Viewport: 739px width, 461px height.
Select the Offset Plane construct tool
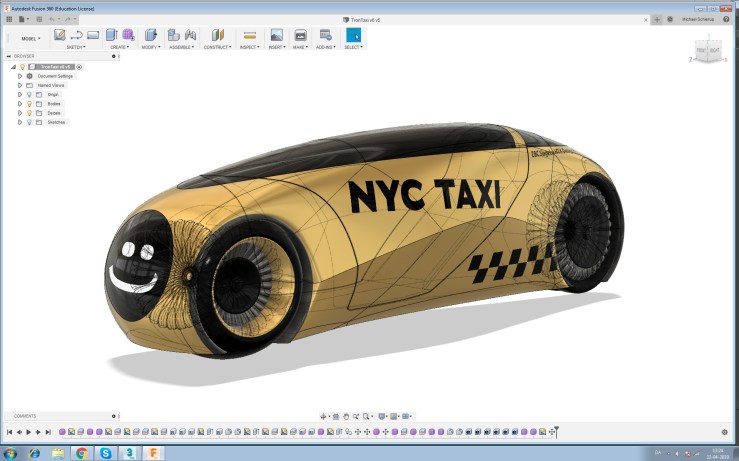[x=218, y=34]
